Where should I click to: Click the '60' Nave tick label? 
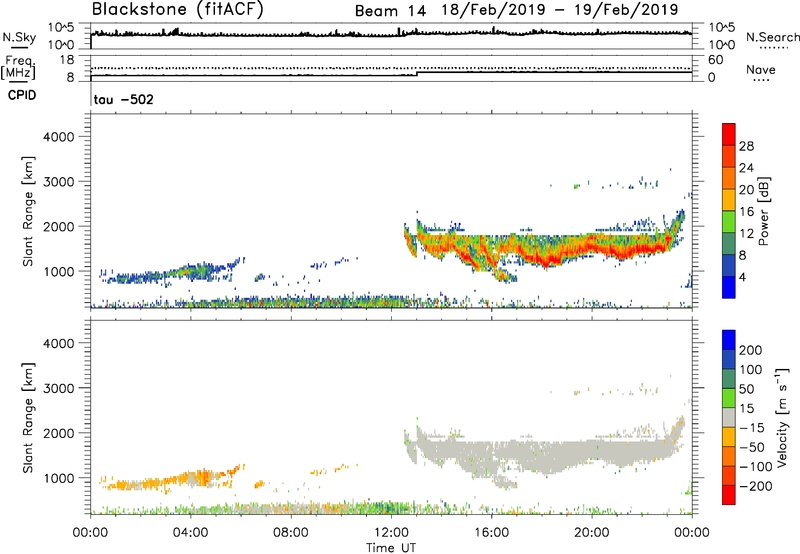coord(715,60)
